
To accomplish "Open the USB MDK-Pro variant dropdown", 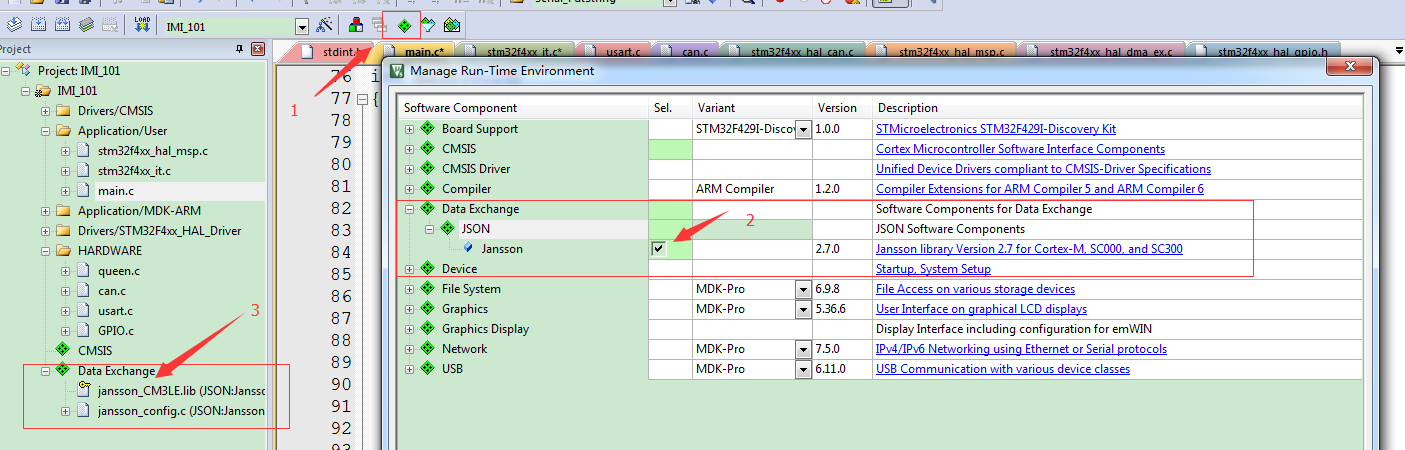I will [x=803, y=369].
